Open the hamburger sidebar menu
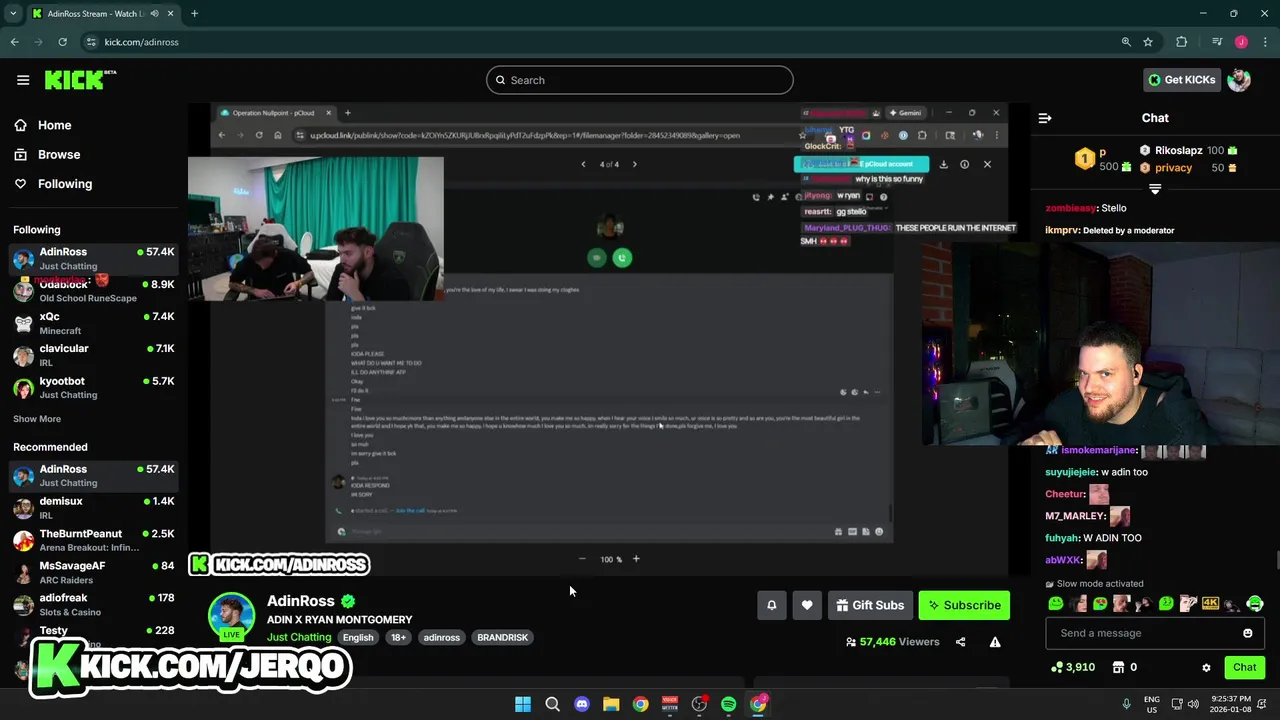Viewport: 1280px width, 720px height. tap(23, 80)
